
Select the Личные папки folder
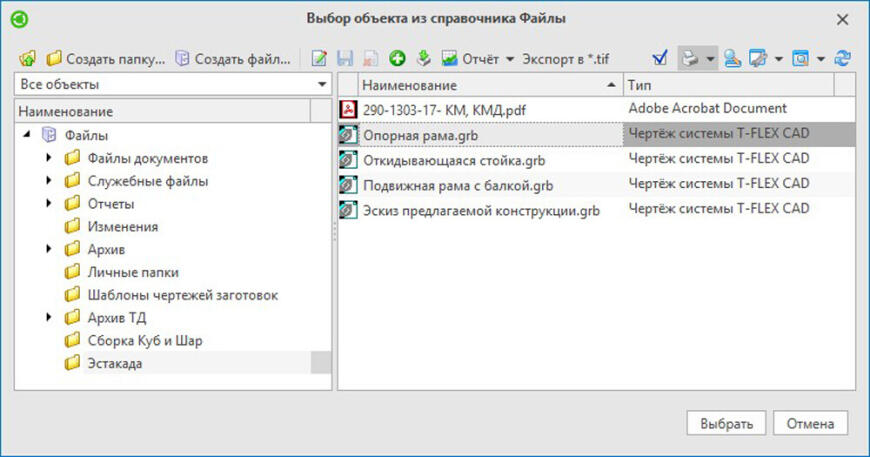(x=133, y=272)
